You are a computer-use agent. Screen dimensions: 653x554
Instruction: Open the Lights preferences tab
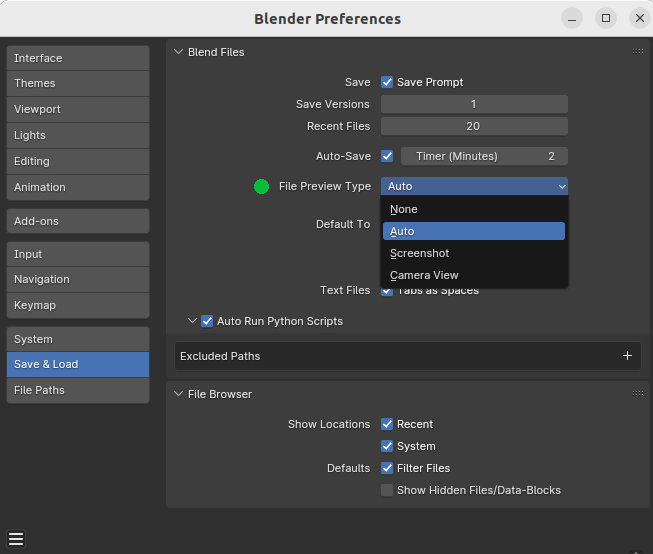click(78, 135)
